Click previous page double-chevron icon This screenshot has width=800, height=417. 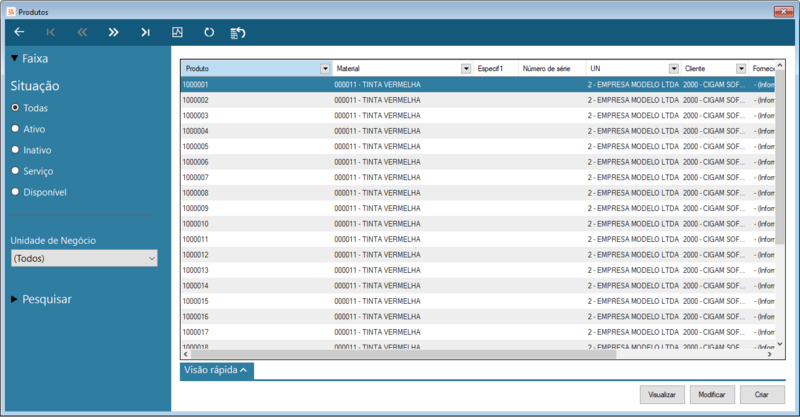coord(82,32)
